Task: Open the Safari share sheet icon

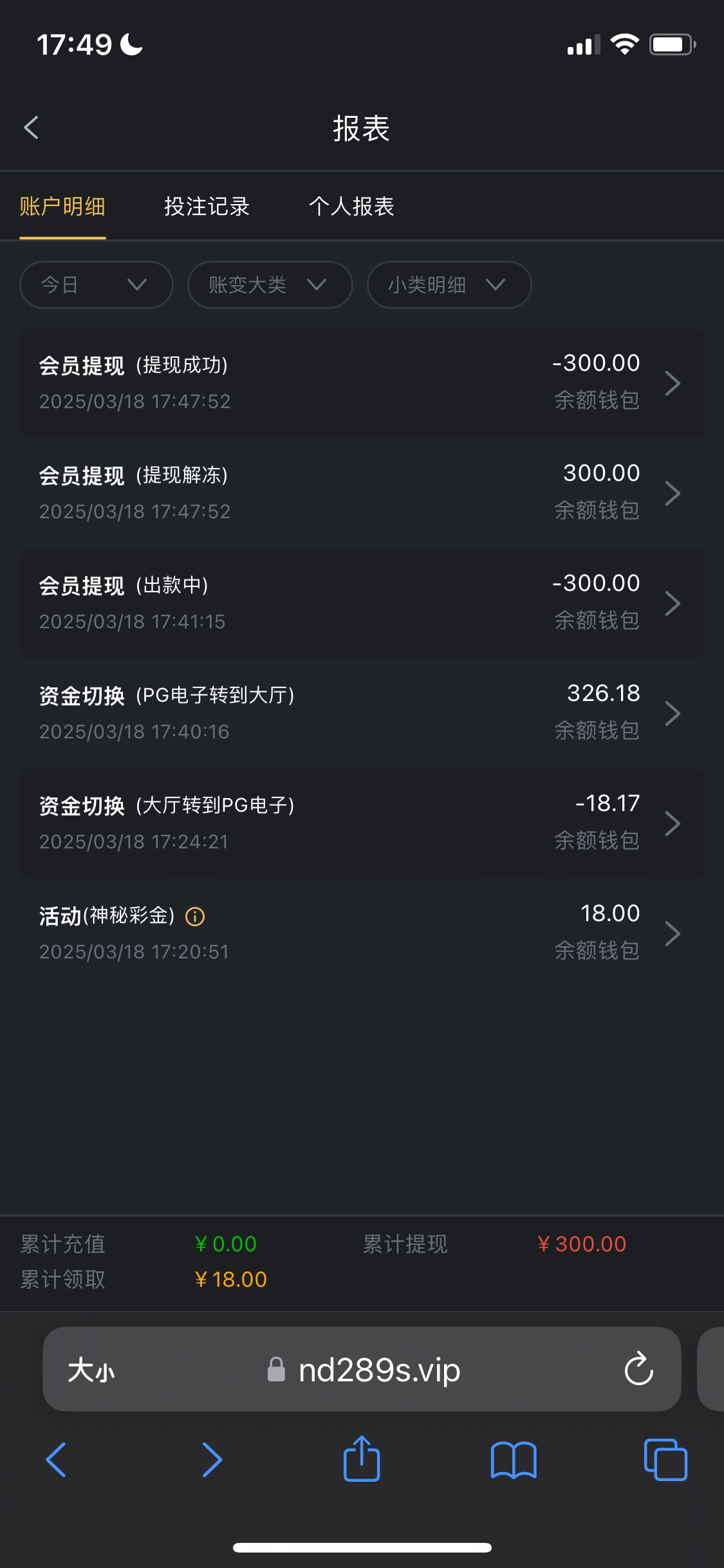Action: (362, 1459)
